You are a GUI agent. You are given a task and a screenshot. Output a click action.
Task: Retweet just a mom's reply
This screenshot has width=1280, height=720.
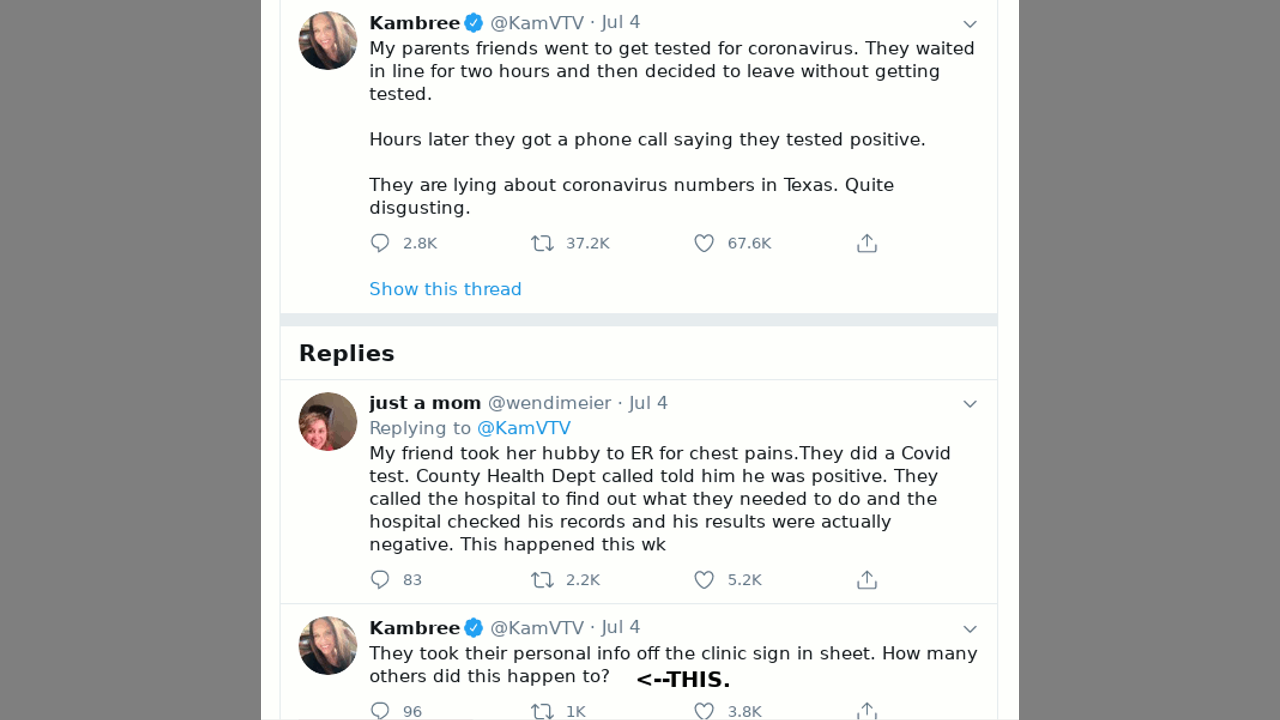tap(542, 579)
